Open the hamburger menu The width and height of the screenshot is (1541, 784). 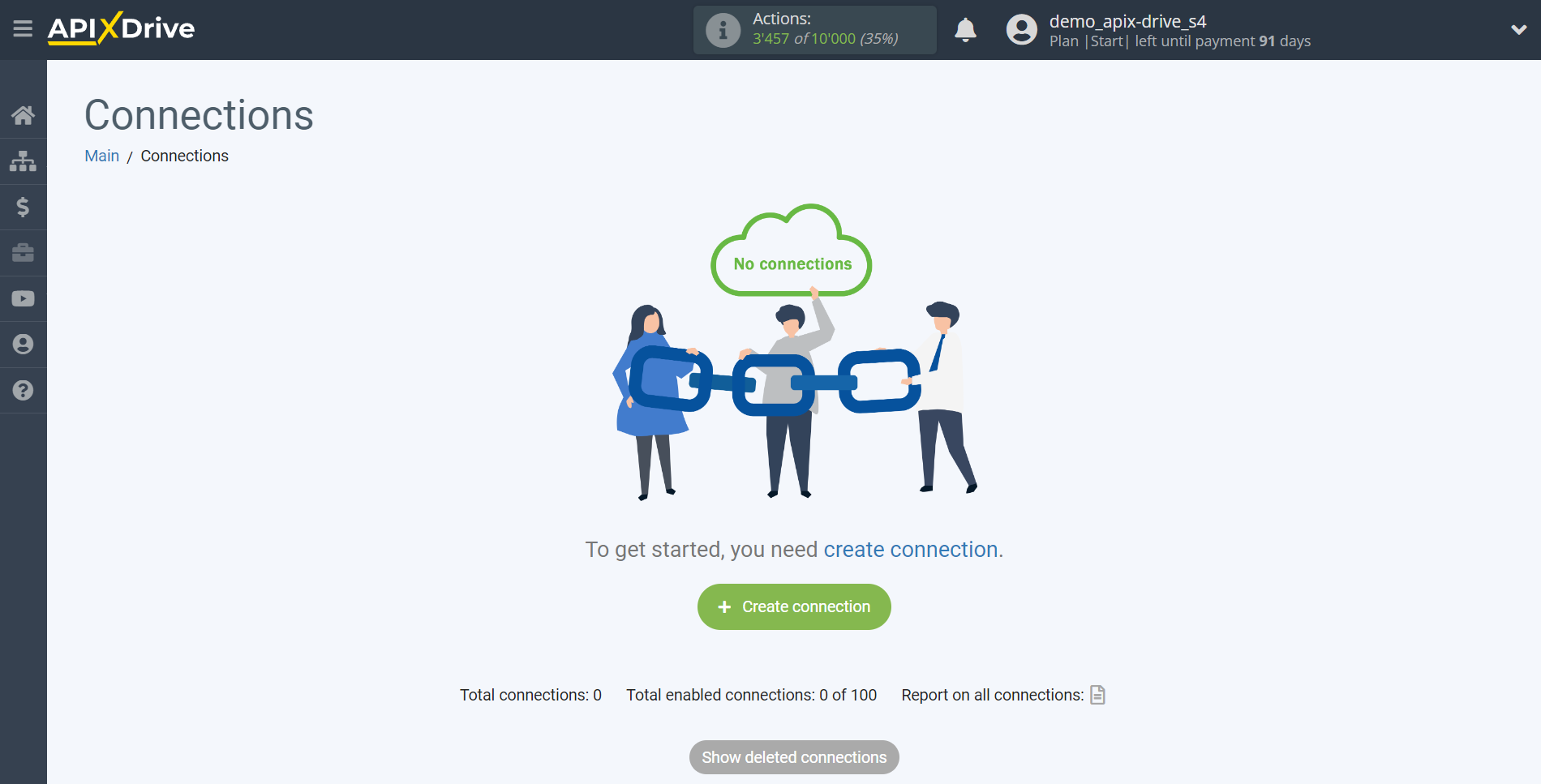23,29
